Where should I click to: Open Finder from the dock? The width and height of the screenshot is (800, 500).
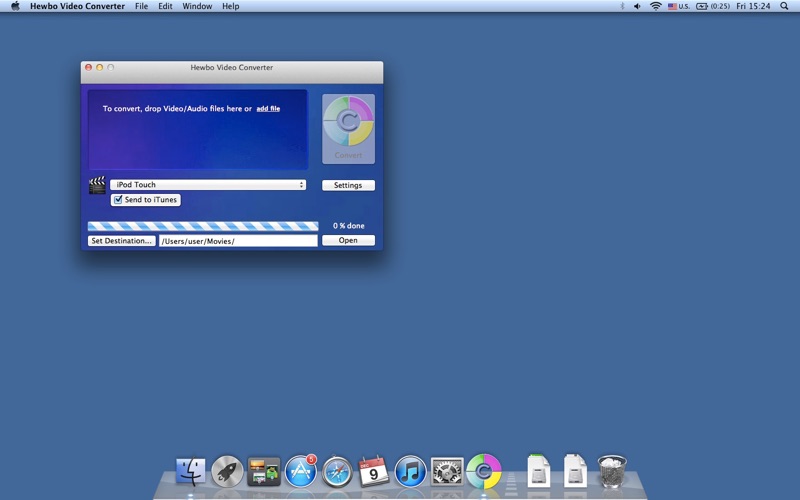(x=190, y=471)
